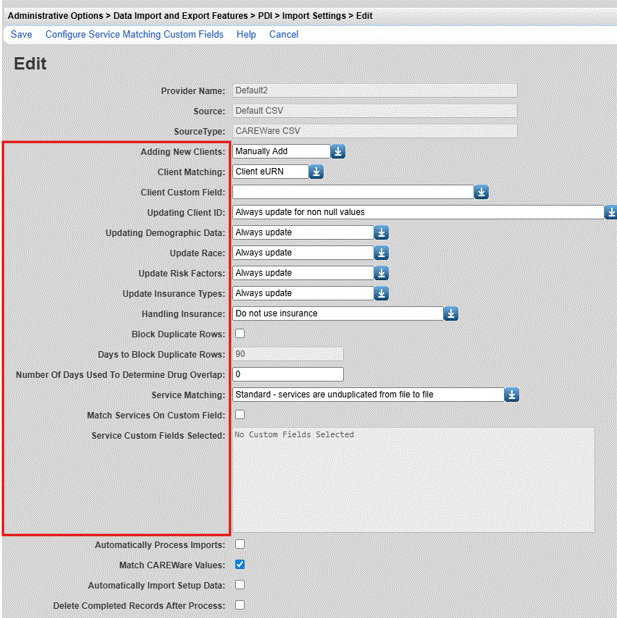617x618 pixels.
Task: Click 'Always update for non null values' field
Action: pos(418,212)
